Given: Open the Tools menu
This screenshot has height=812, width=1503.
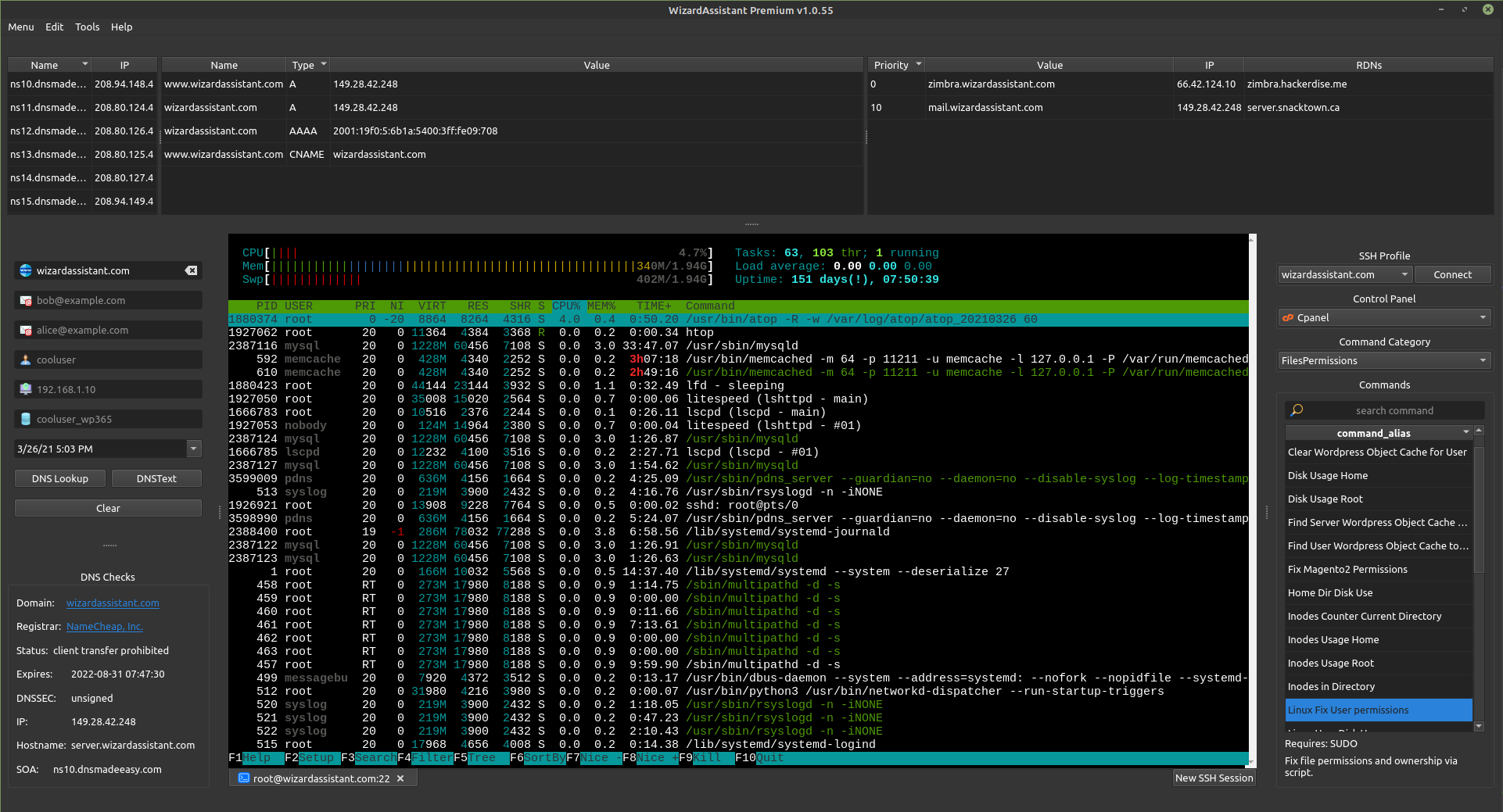Looking at the screenshot, I should click(87, 27).
